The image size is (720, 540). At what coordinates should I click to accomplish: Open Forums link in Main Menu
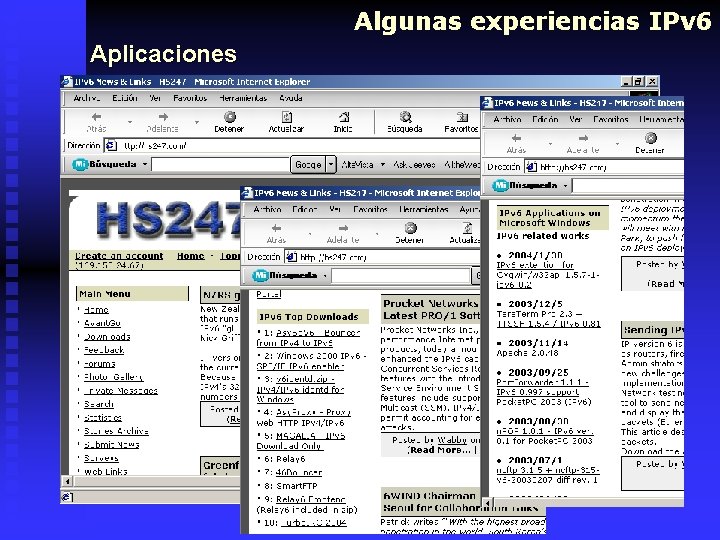pos(100,364)
